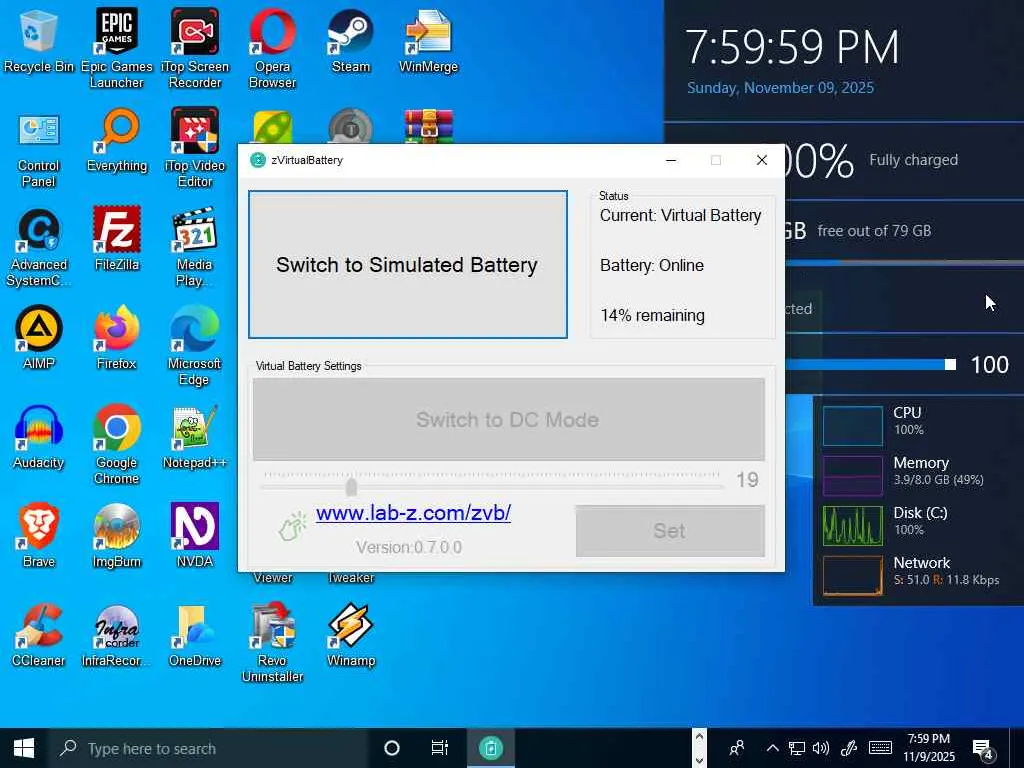Open the www.lab-z.com/zvb/ link

[413, 513]
